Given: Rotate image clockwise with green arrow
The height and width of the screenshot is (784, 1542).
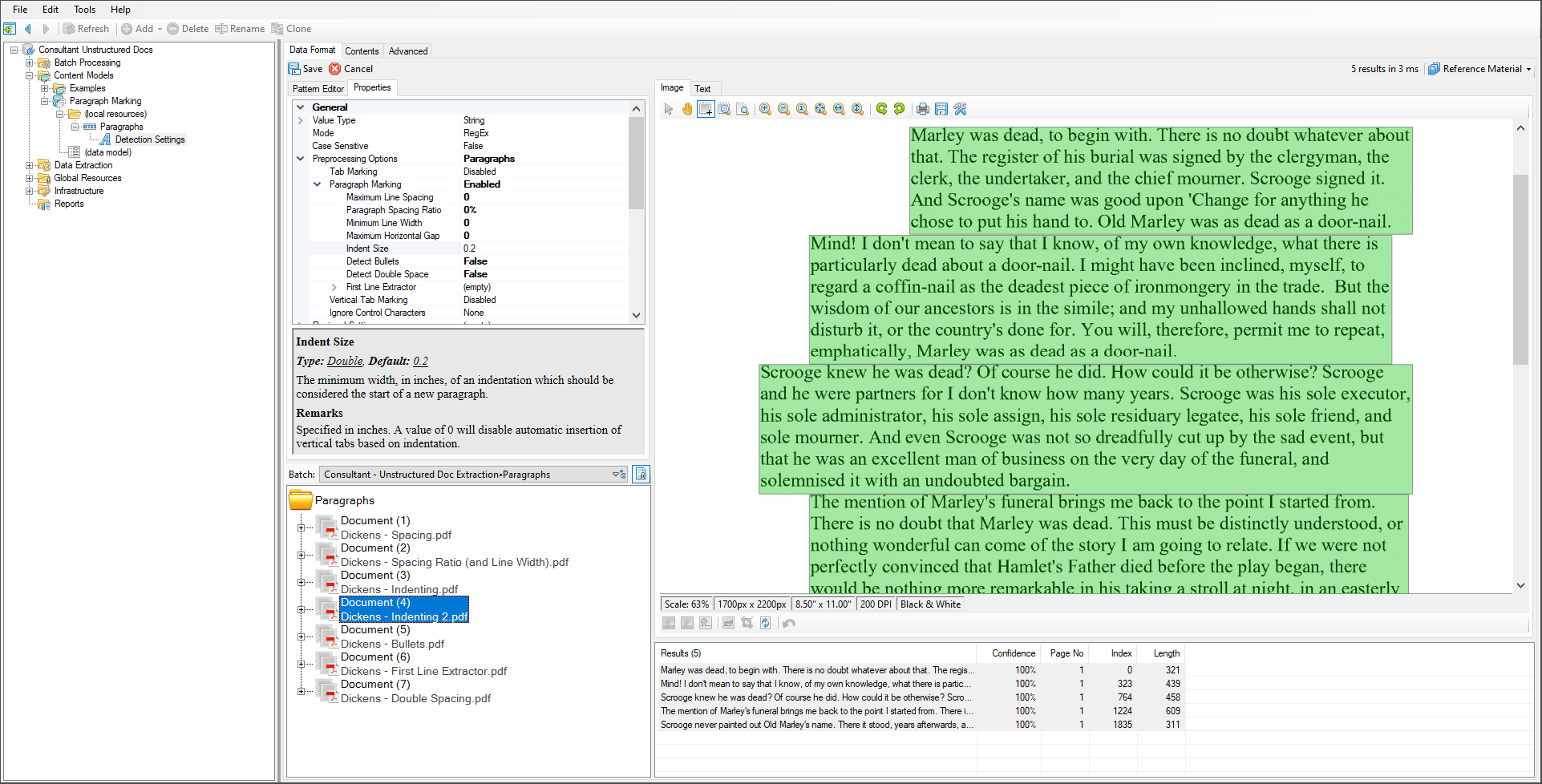Looking at the screenshot, I should (881, 109).
